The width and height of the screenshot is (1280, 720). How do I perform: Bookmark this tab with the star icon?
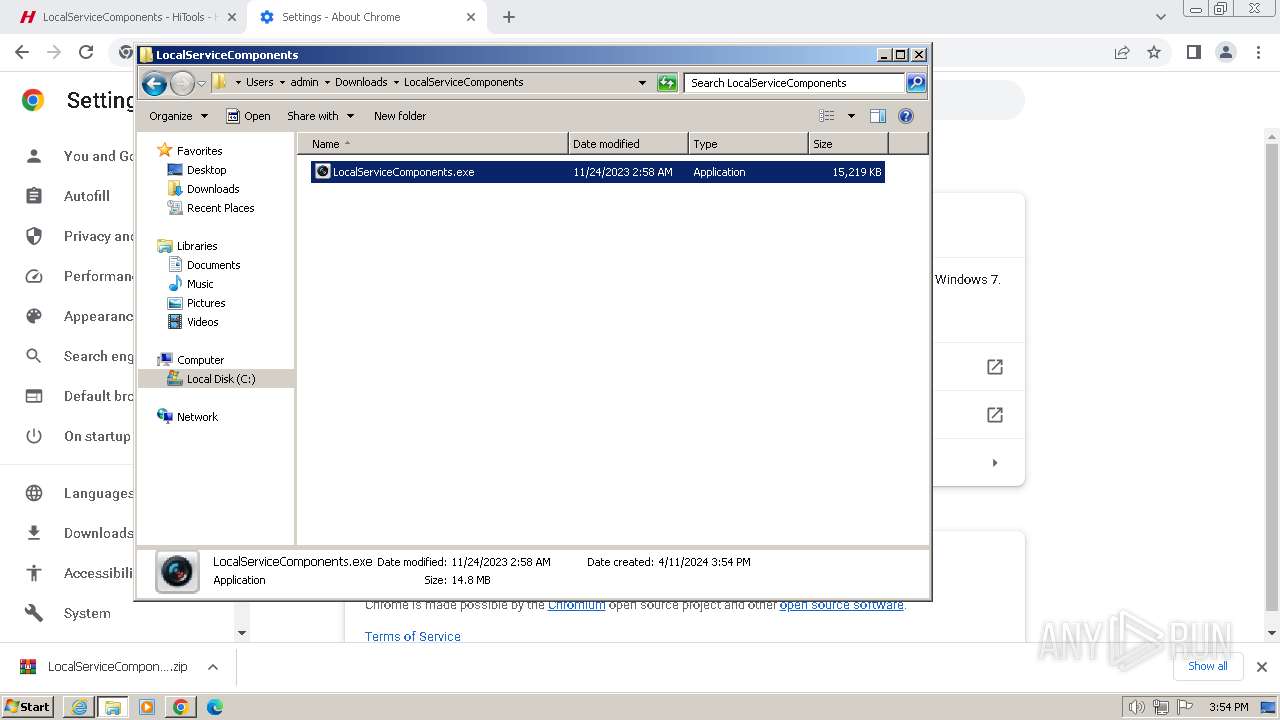pos(1154,52)
